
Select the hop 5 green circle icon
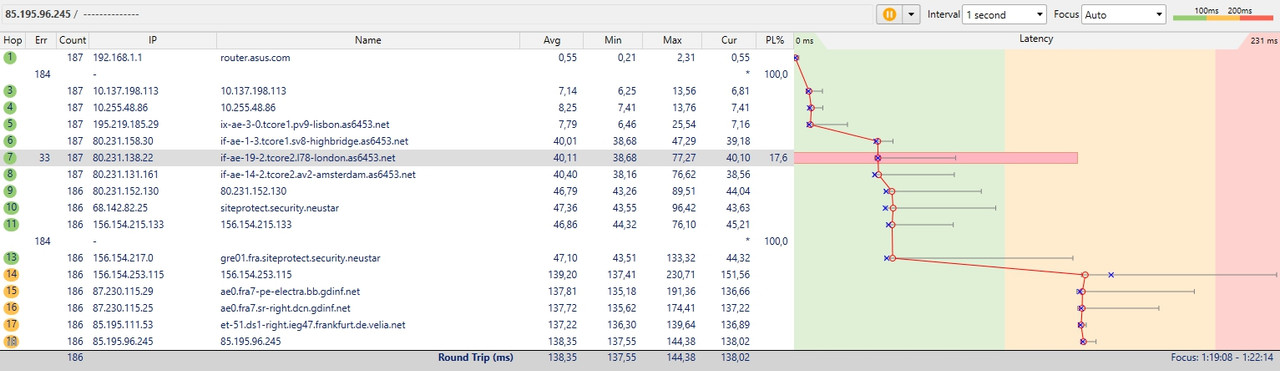pos(10,124)
